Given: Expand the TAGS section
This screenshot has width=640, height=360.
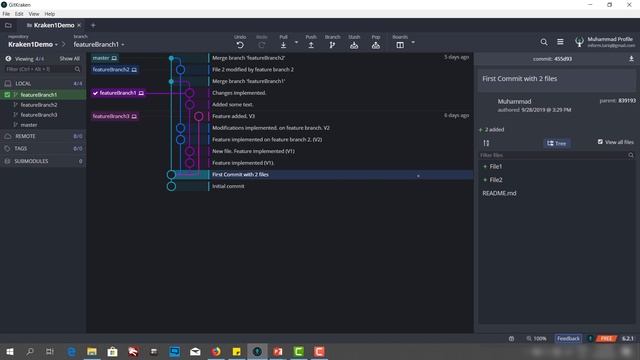Looking at the screenshot, I should (43, 149).
